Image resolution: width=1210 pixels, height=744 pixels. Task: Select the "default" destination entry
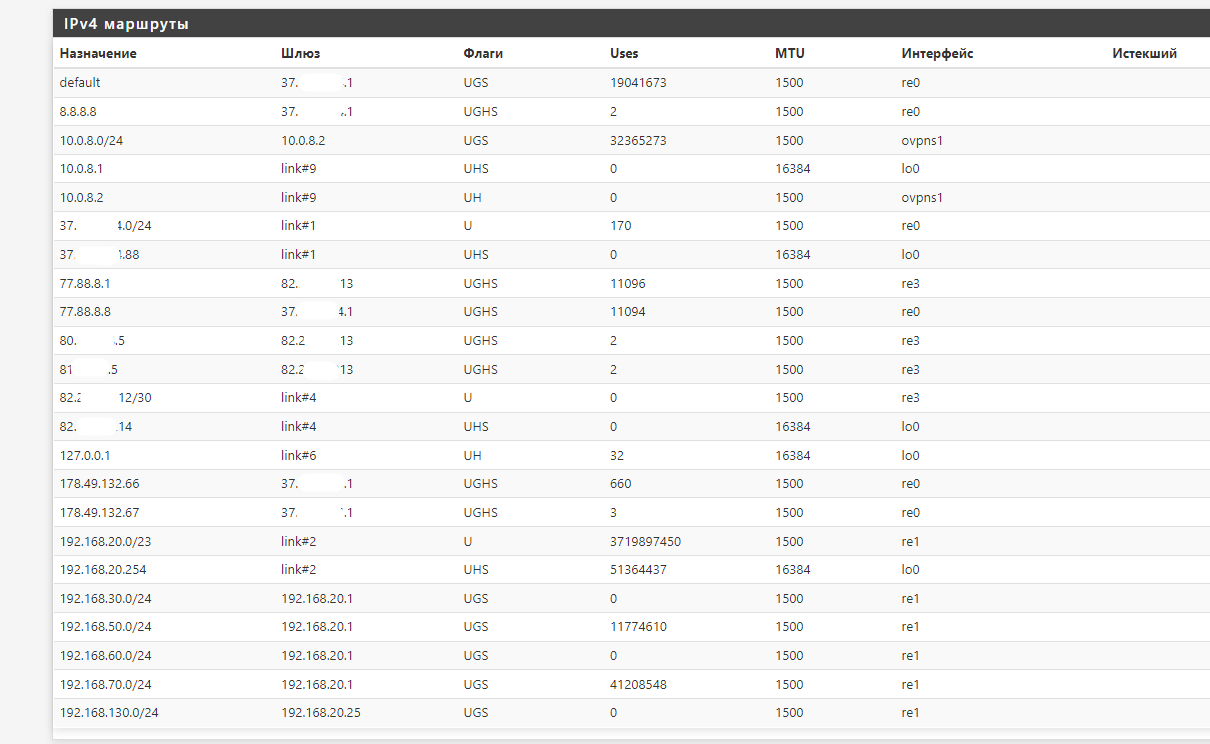[80, 83]
